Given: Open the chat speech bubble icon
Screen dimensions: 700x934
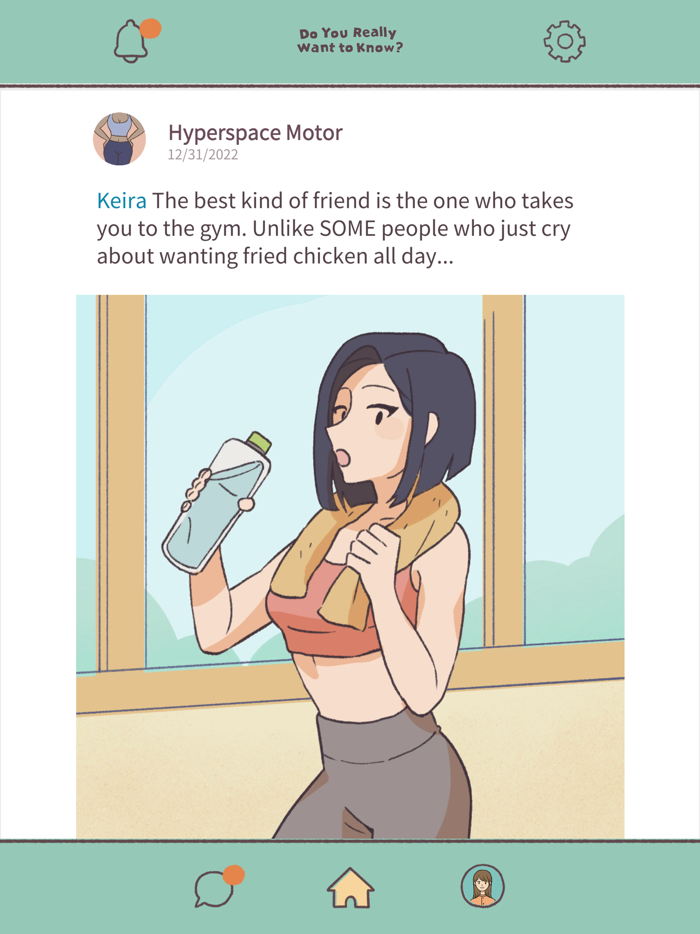Looking at the screenshot, I should click(213, 889).
